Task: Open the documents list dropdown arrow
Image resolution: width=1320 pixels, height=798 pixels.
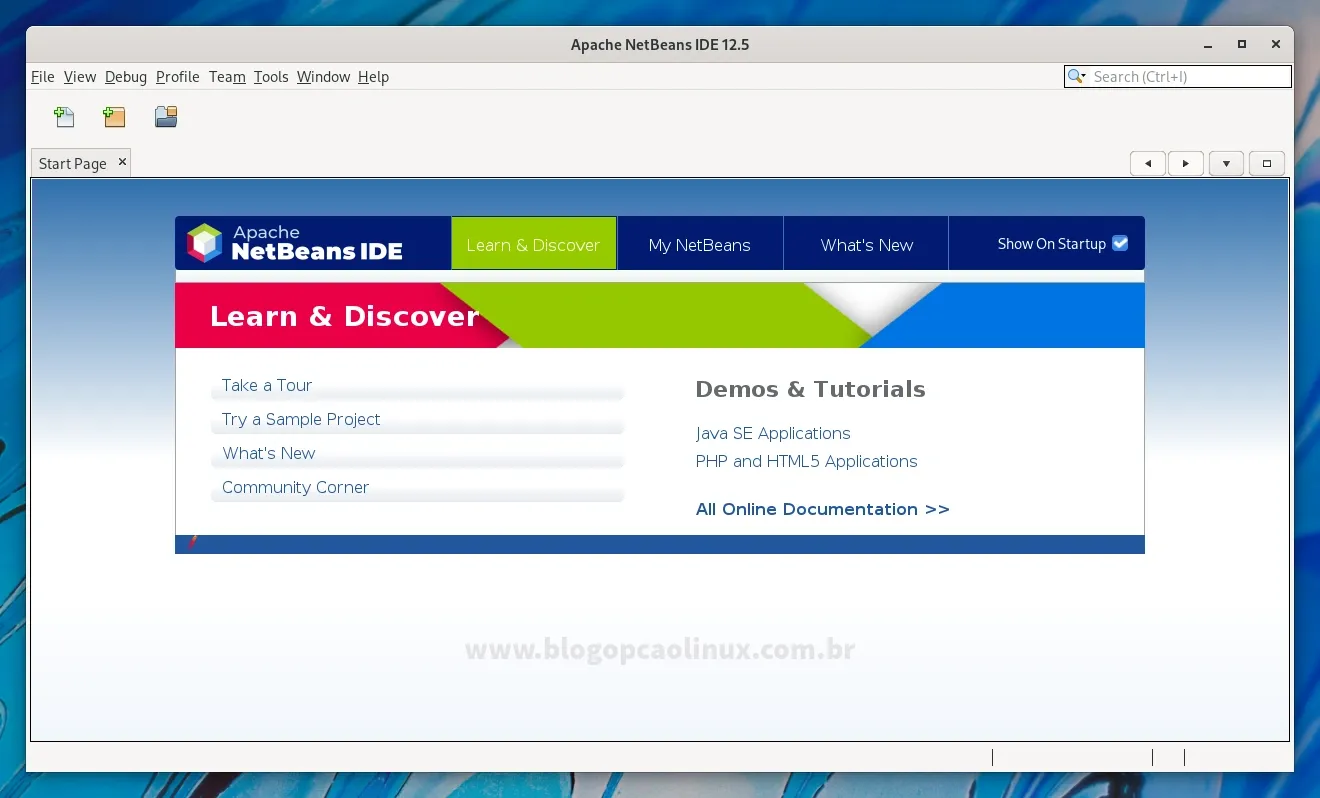Action: coord(1226,163)
